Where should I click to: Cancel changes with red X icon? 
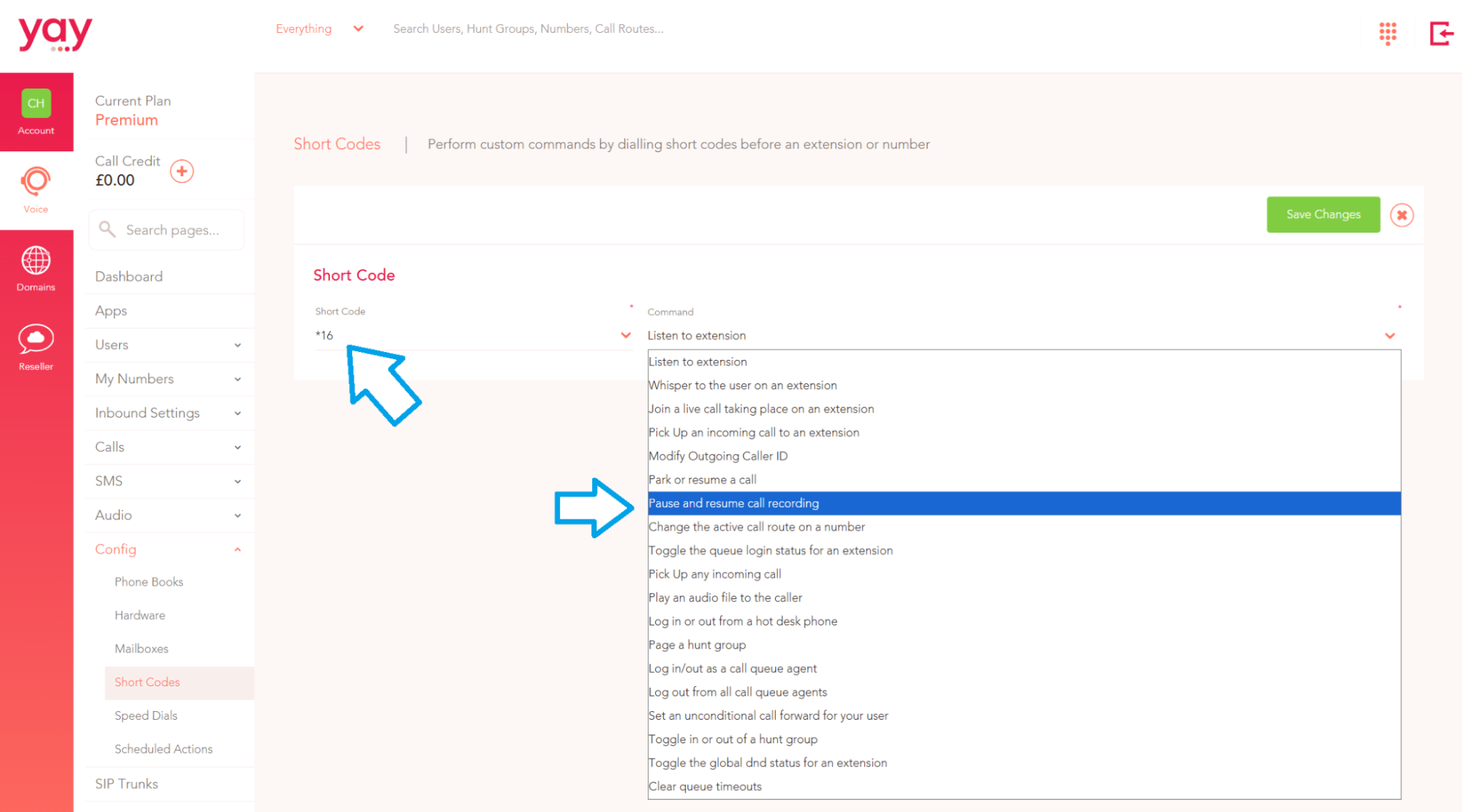[x=1402, y=215]
